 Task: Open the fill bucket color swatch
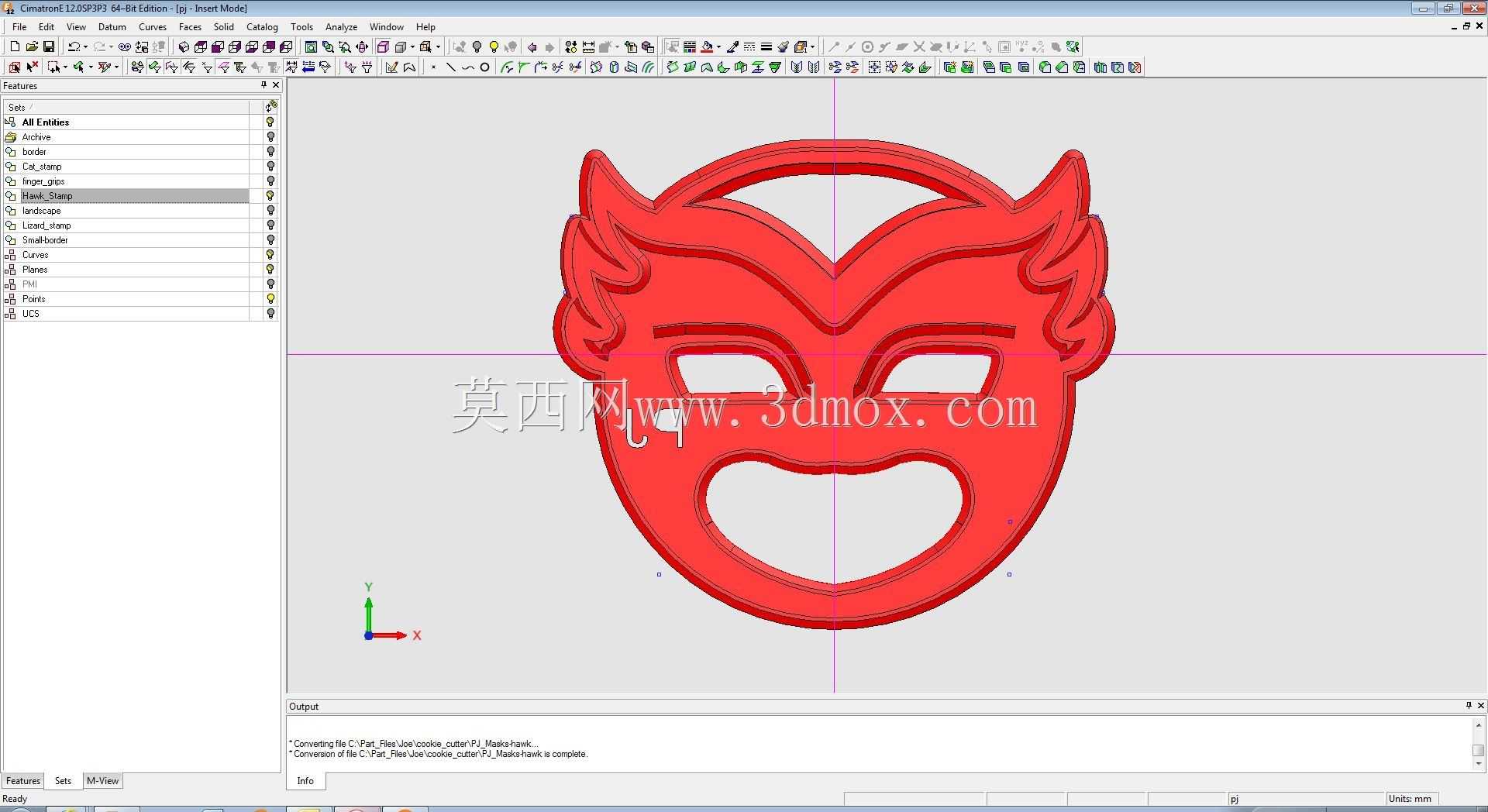707,46
